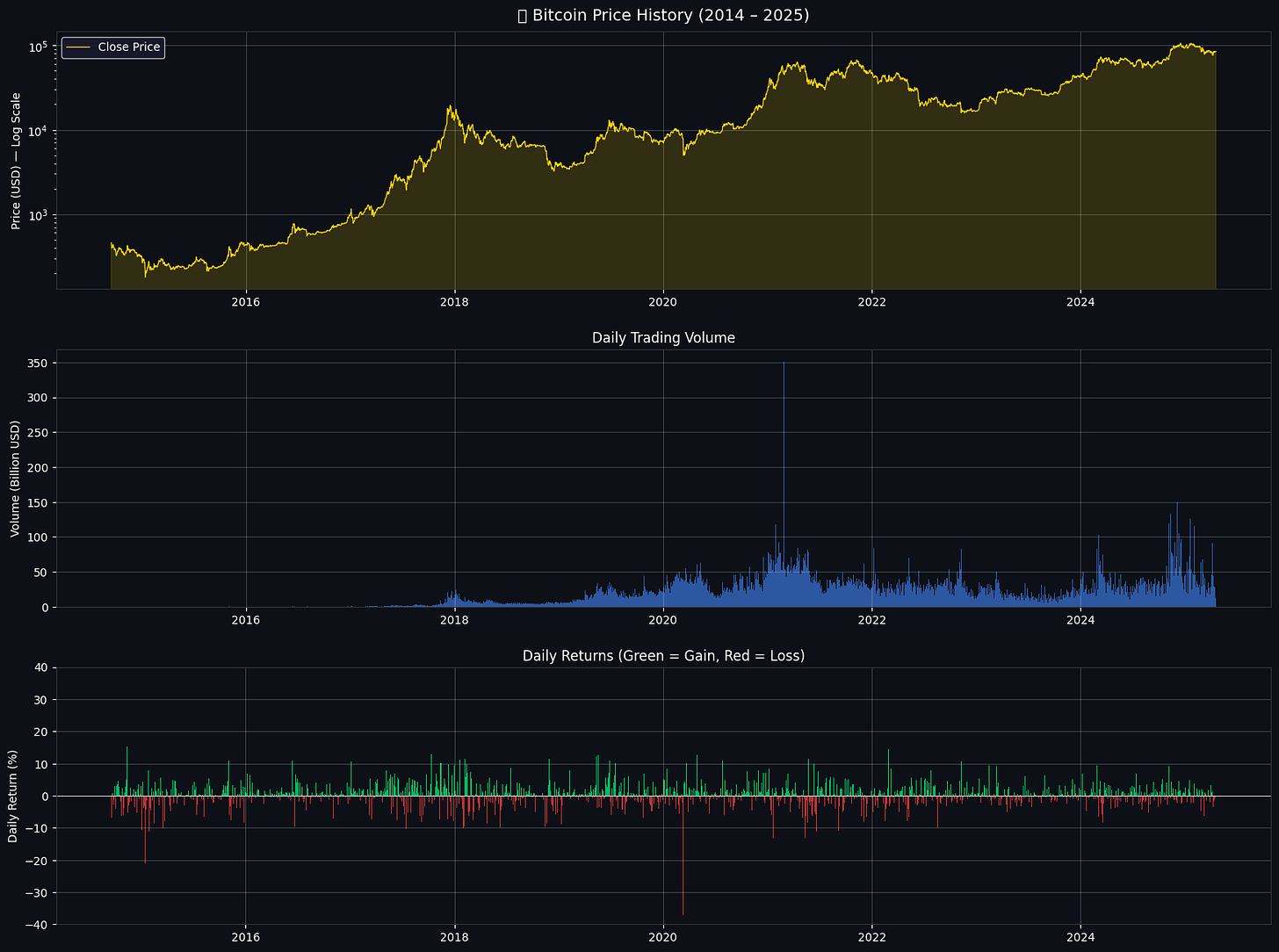Click the −40 tick on the returns axis
Screen dimensions: 1279x952
[x=36, y=925]
